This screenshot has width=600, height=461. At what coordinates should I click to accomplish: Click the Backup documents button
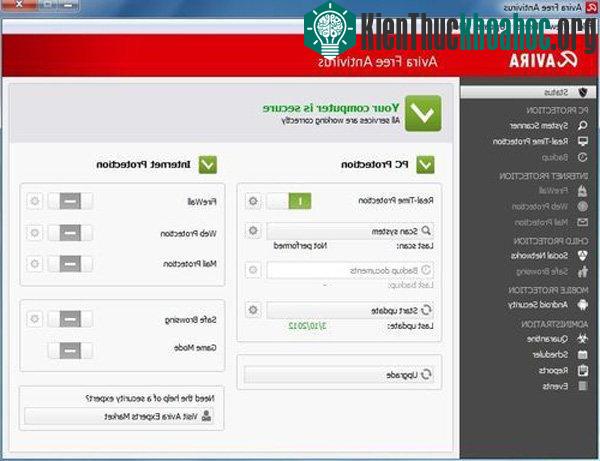point(350,270)
